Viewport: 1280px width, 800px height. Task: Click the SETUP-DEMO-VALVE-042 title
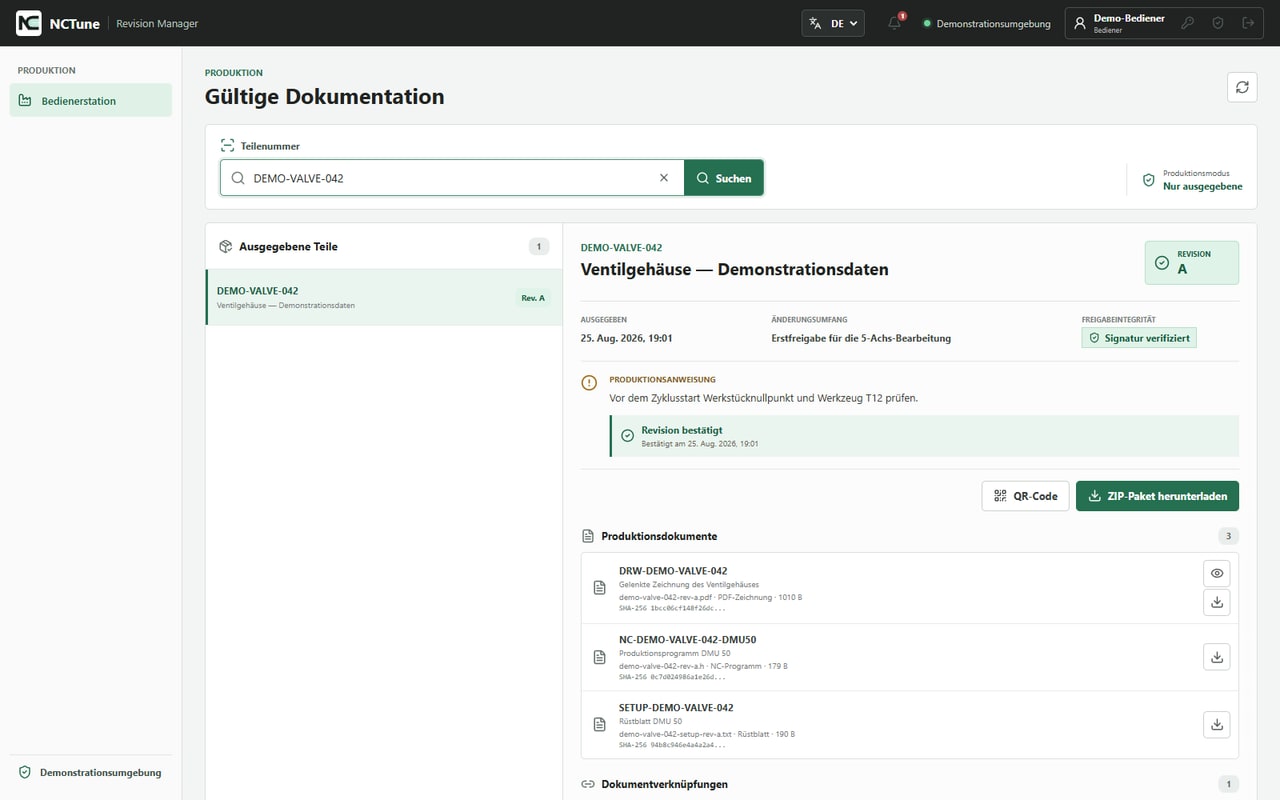pyautogui.click(x=676, y=707)
